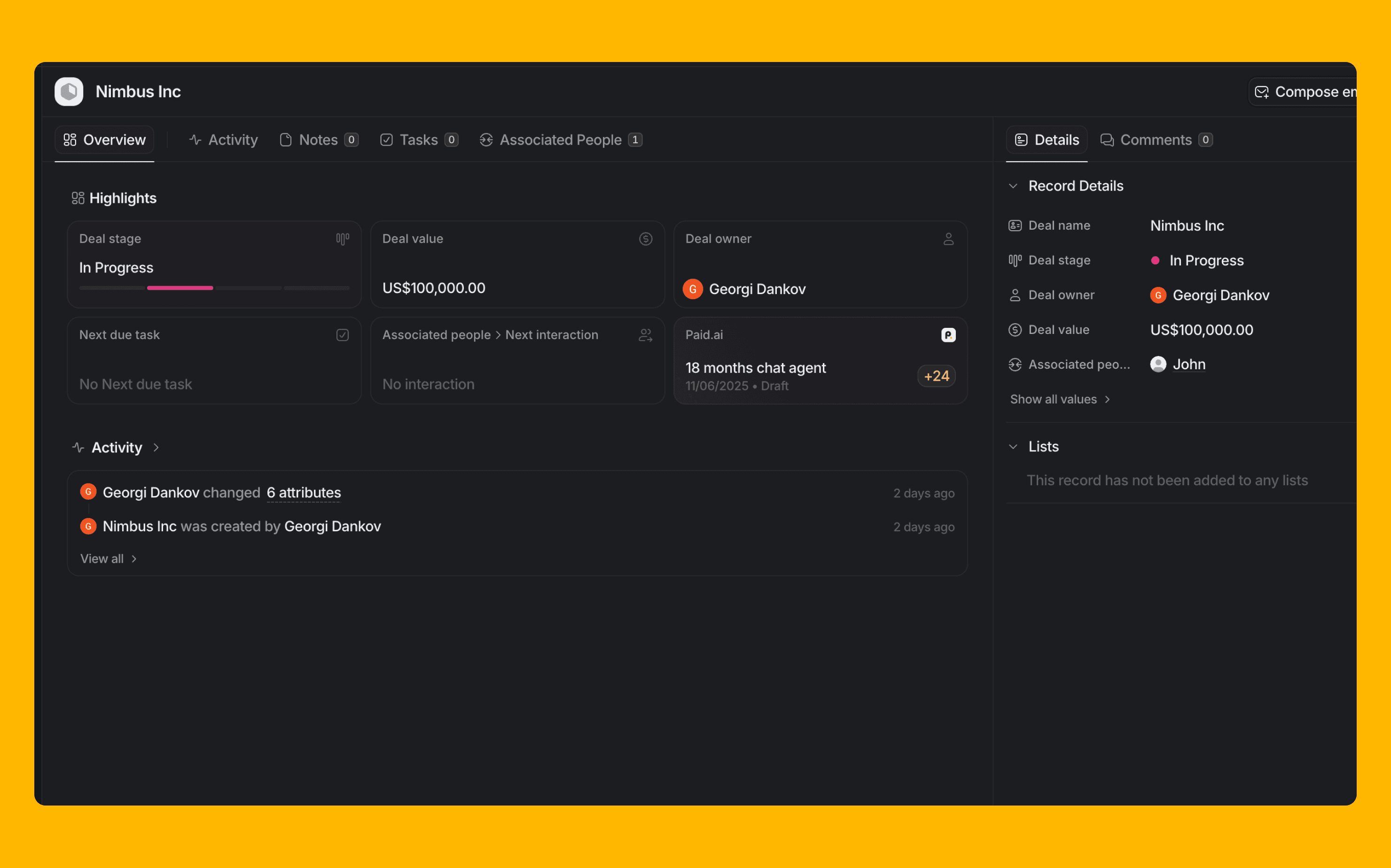Click the dollar icon on Deal value card
This screenshot has height=868, width=1391.
pos(646,239)
